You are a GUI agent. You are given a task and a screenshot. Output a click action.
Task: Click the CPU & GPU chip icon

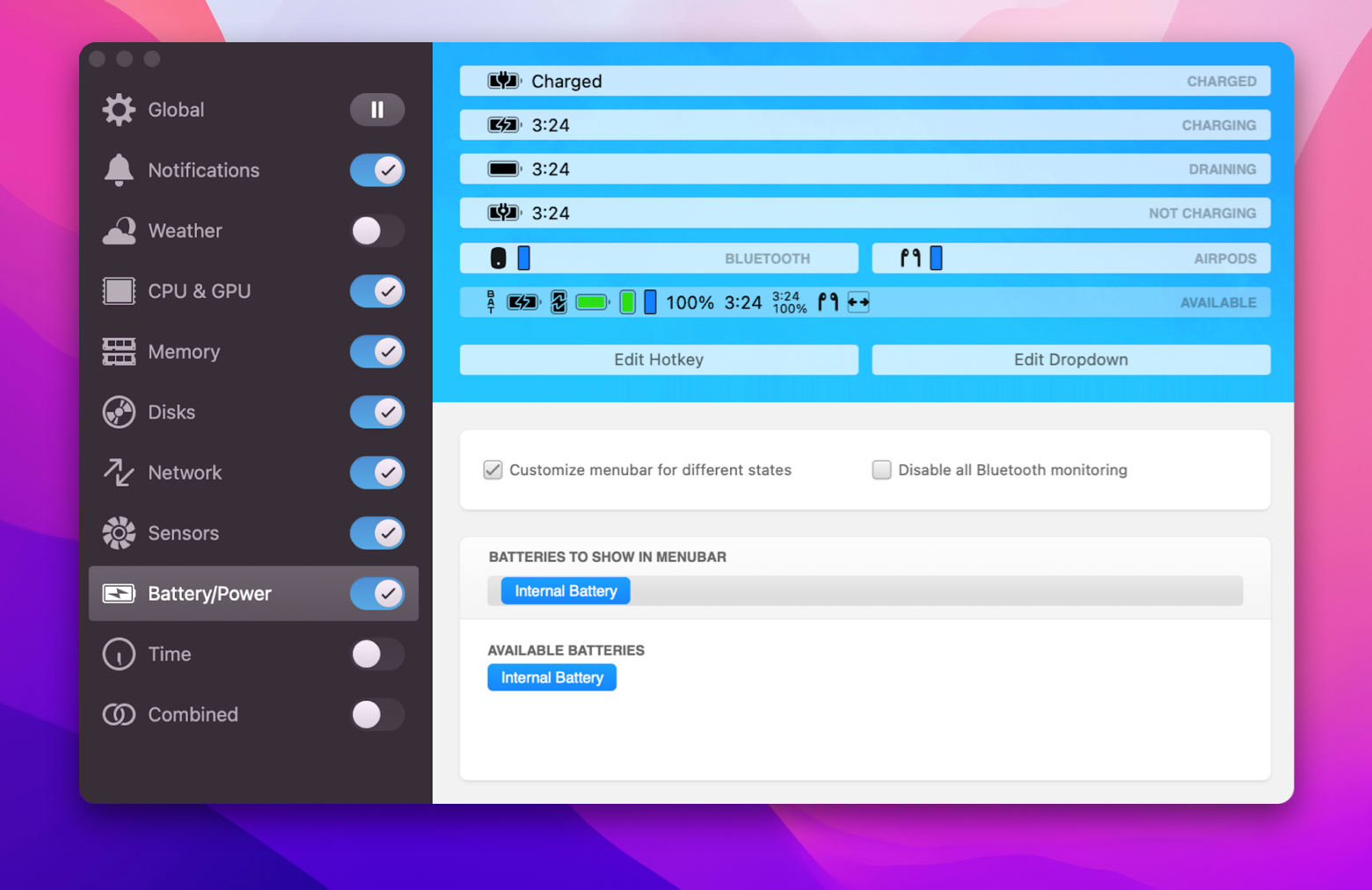click(x=119, y=291)
